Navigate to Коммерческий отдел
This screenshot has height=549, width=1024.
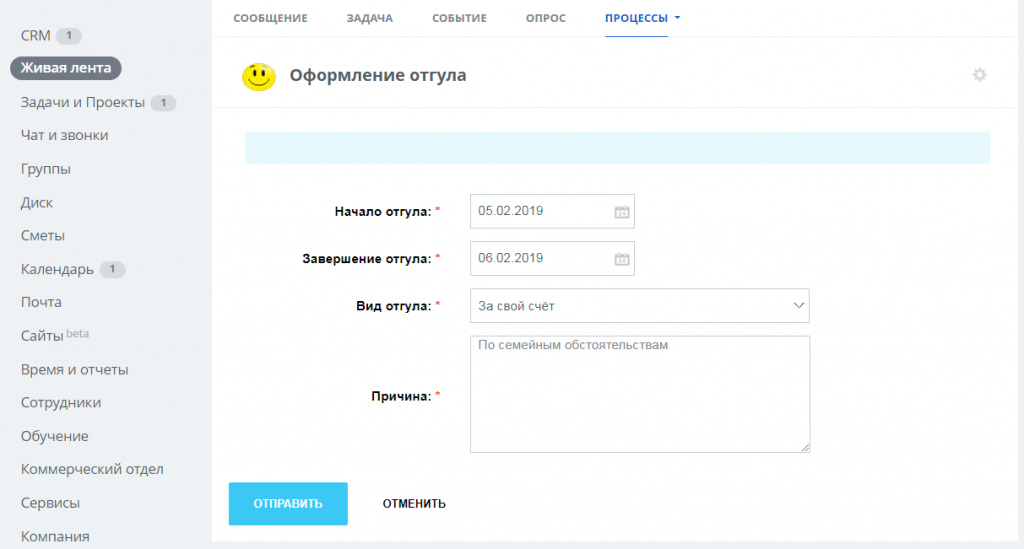point(92,469)
